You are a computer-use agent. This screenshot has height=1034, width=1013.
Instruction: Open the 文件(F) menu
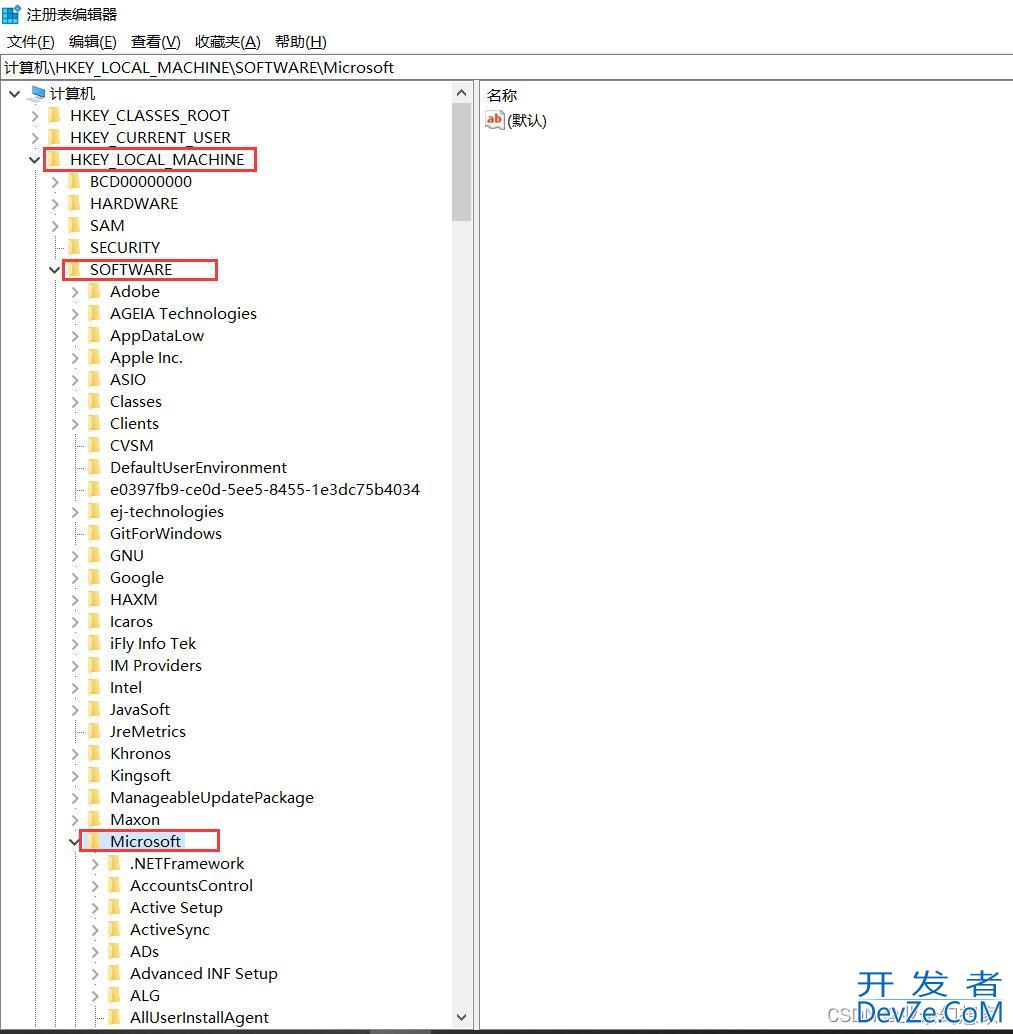(30, 42)
